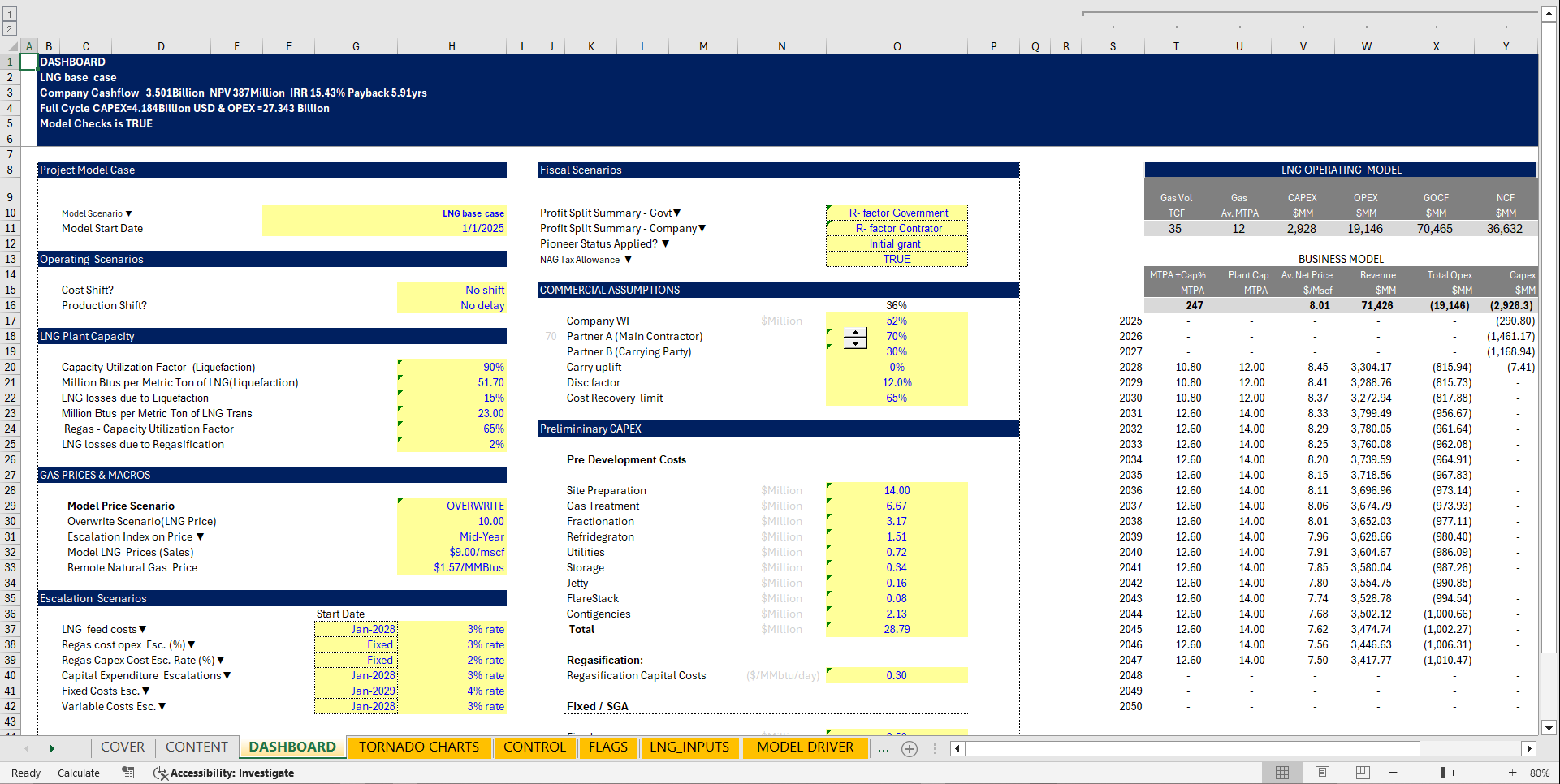Viewport: 1560px width, 784px height.
Task: Add a new worksheet with the plus icon
Action: tap(909, 749)
